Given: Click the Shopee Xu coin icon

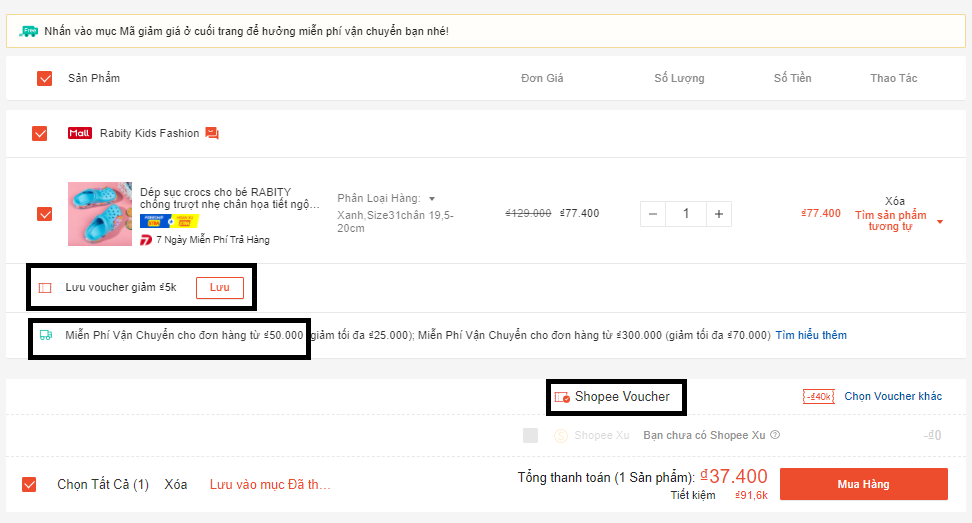Looking at the screenshot, I should [560, 435].
